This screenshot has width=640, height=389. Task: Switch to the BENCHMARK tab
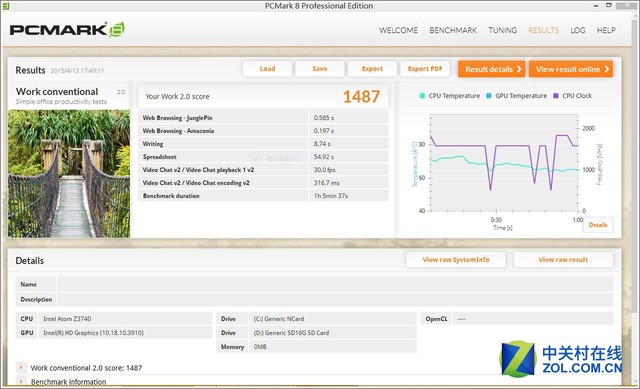pyautogui.click(x=453, y=30)
